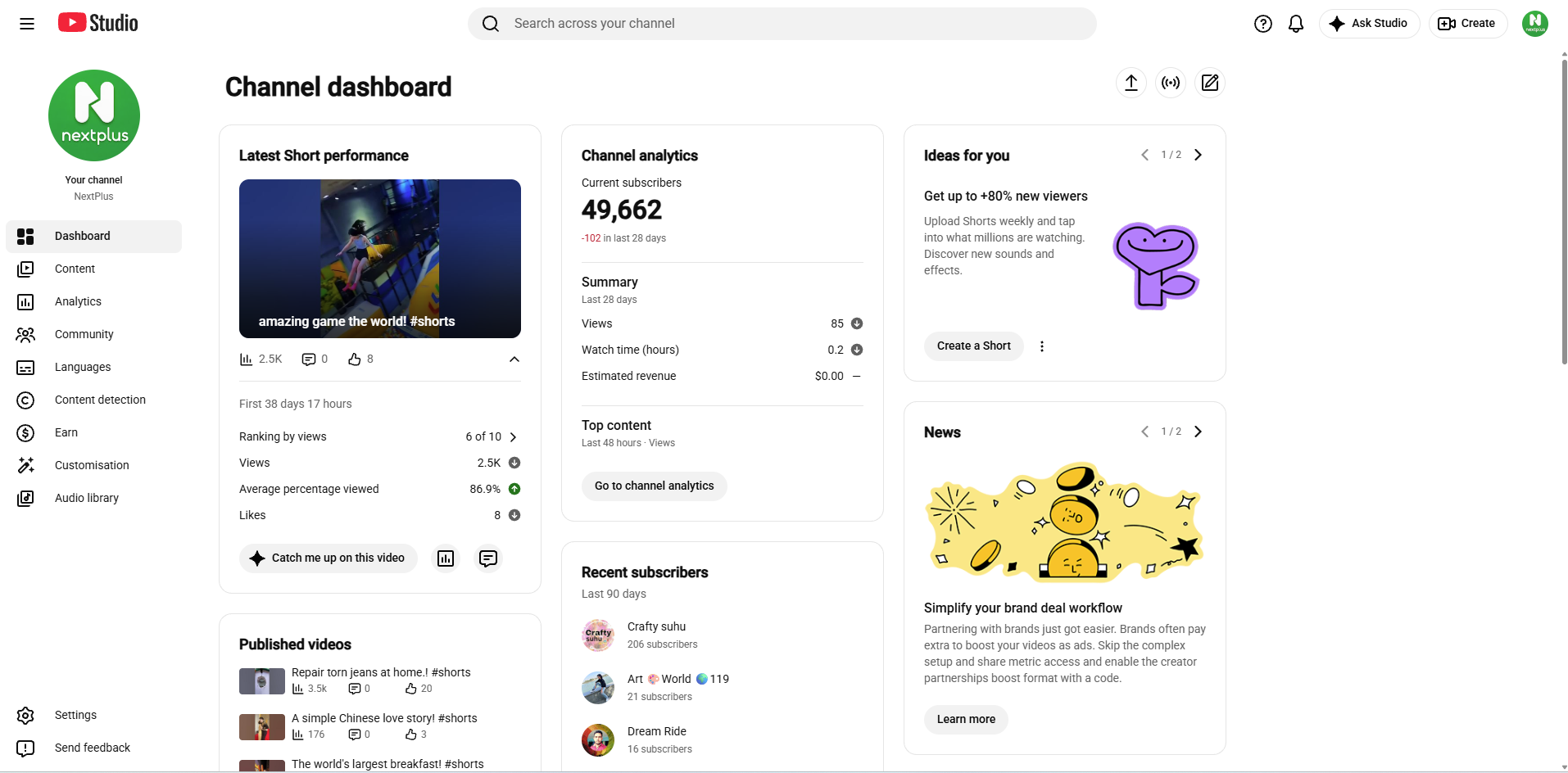This screenshot has width=1568, height=773.
Task: Open the latest Short video thumbnail
Action: [380, 259]
